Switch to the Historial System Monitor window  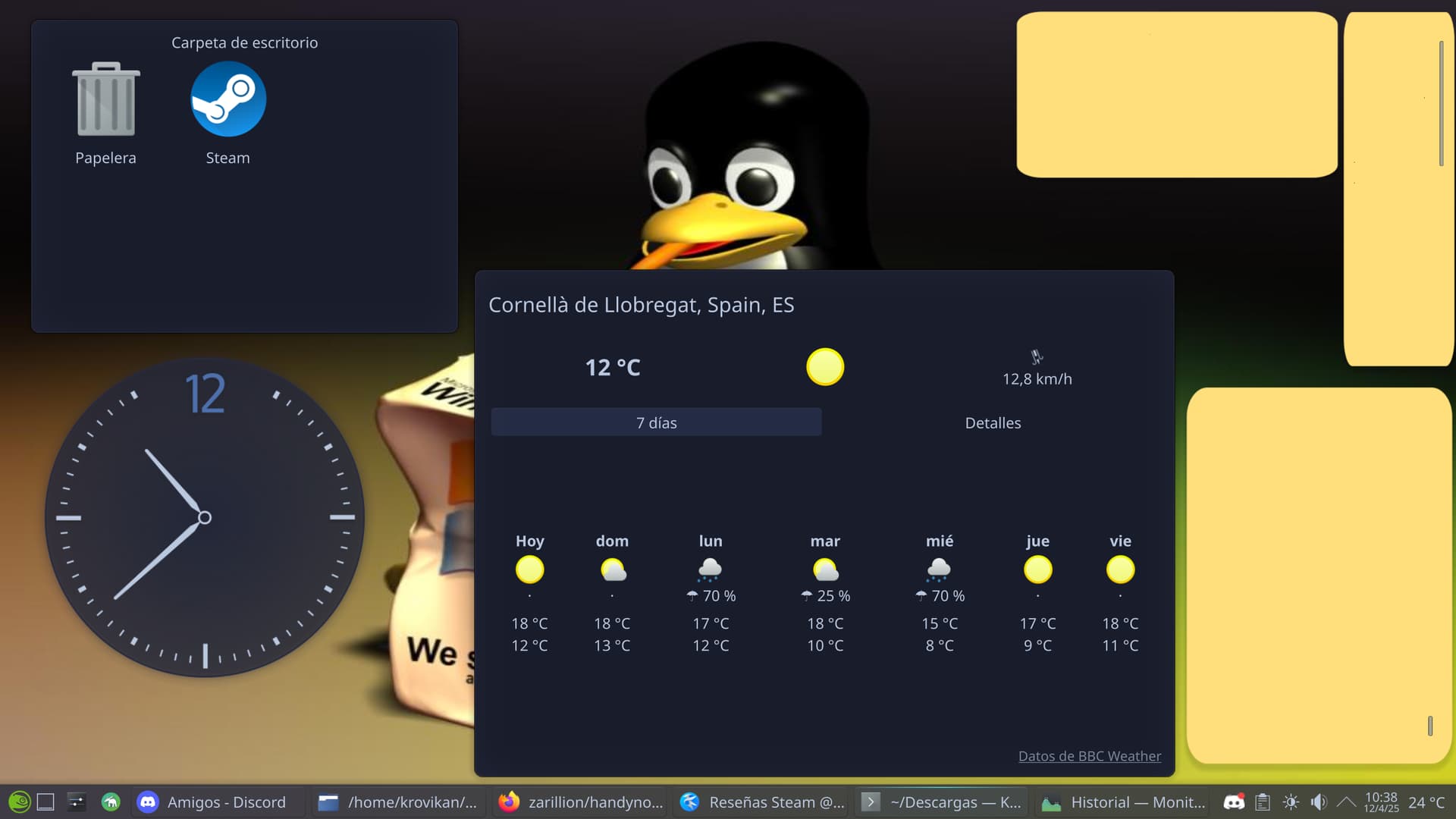pyautogui.click(x=1123, y=802)
